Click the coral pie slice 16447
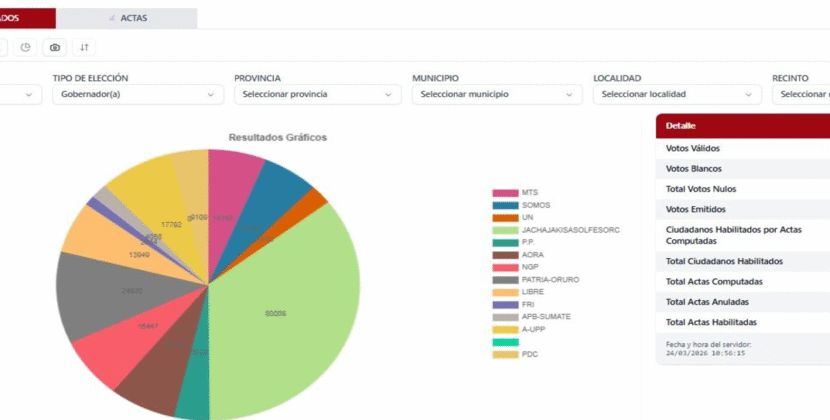Viewport: 830px width, 420px height. [138, 339]
